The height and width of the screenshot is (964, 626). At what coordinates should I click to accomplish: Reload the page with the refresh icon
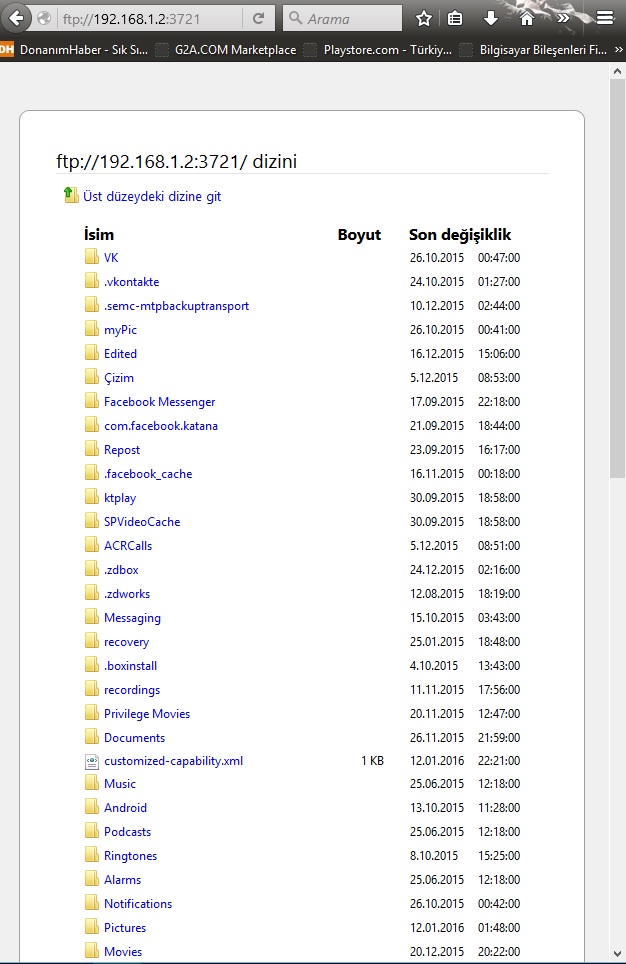tap(258, 18)
